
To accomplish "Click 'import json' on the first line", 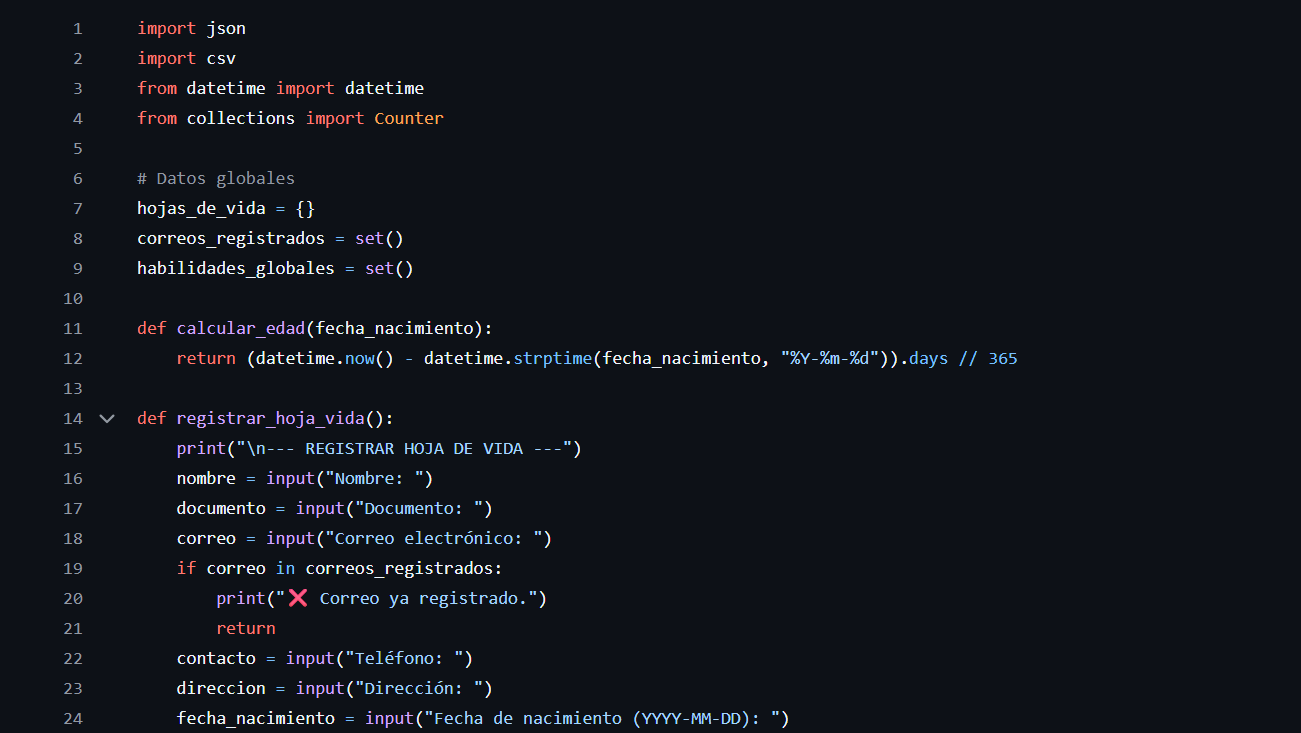I will 191,28.
